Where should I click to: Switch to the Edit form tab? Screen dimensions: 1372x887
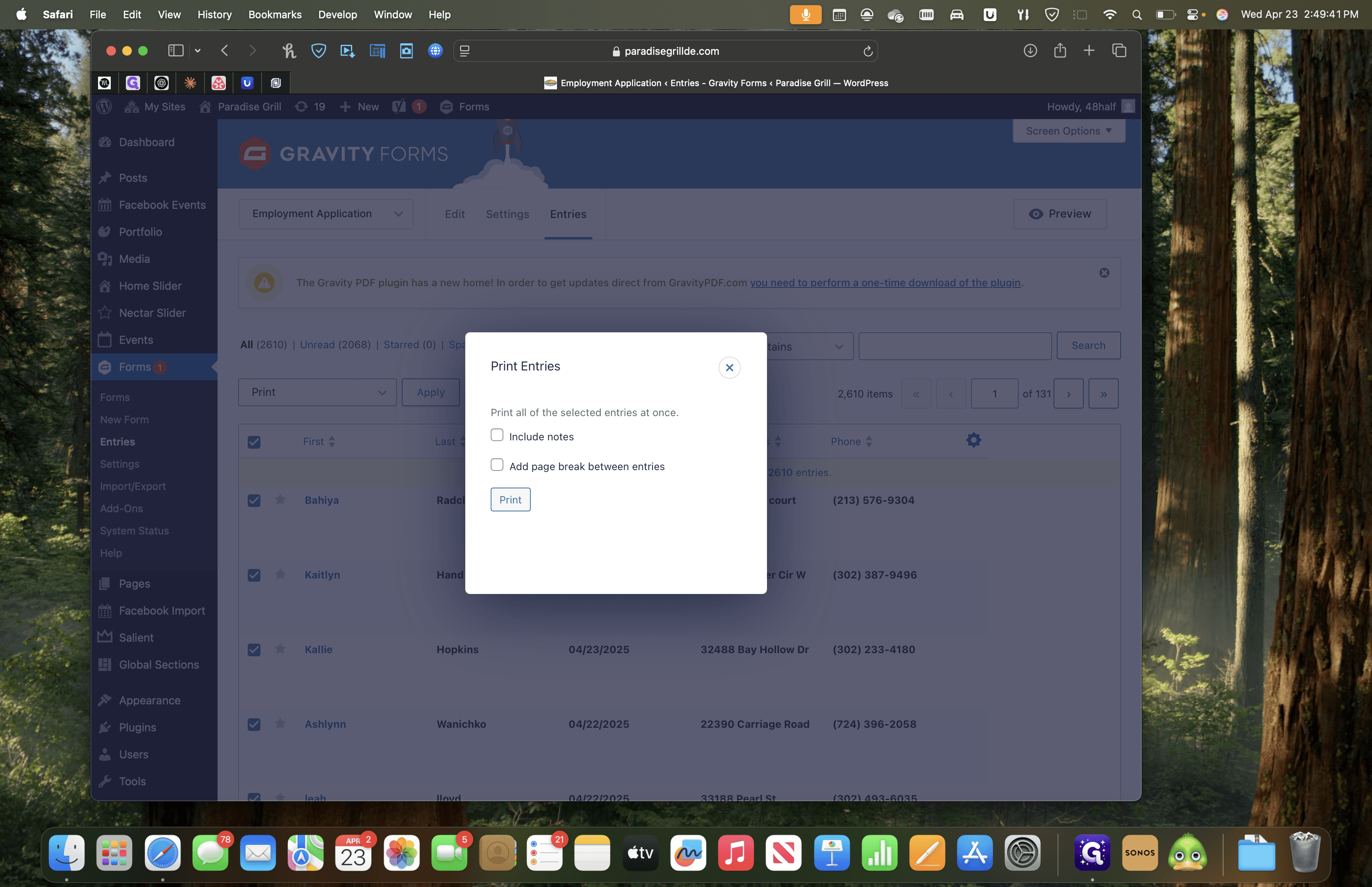click(454, 214)
